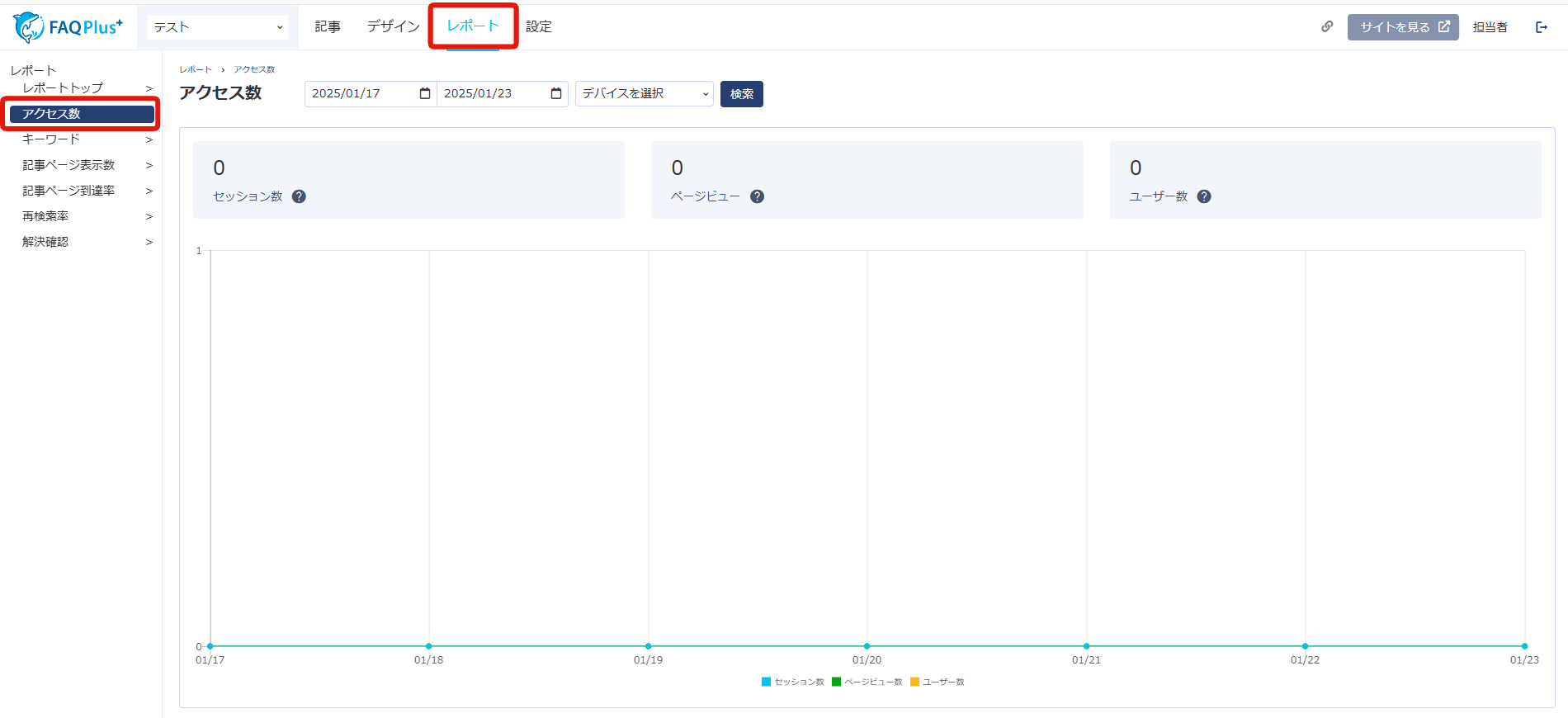Click chart data point at 01/18
The height and width of the screenshot is (718, 1568).
coord(428,646)
